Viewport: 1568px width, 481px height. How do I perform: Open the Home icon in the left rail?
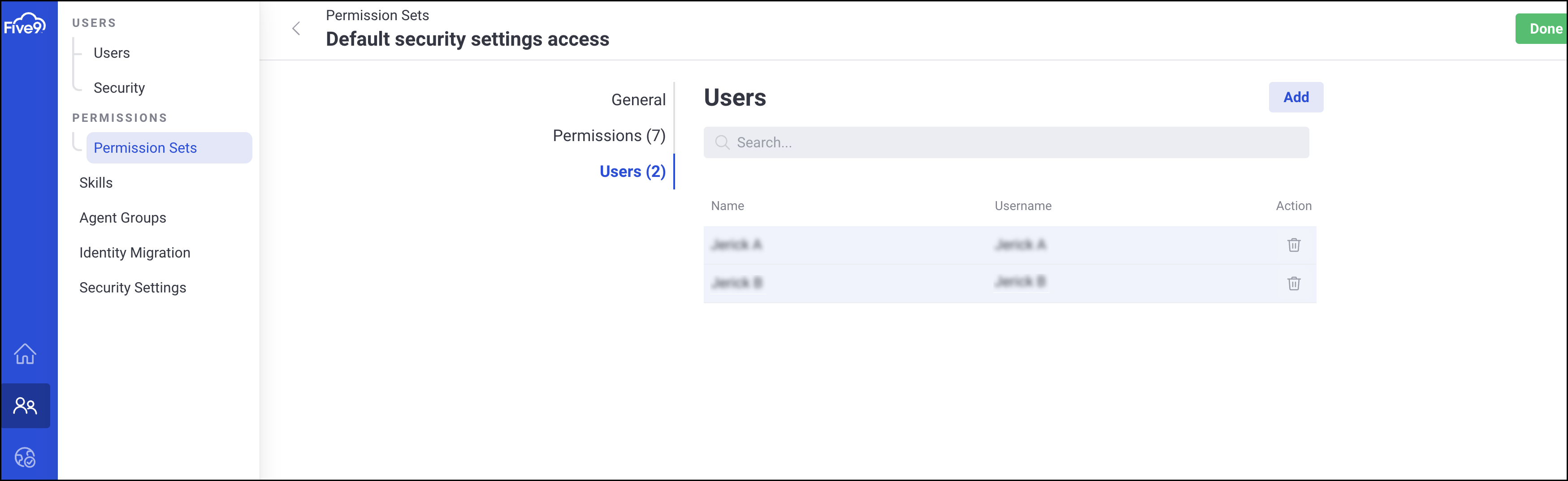(25, 354)
